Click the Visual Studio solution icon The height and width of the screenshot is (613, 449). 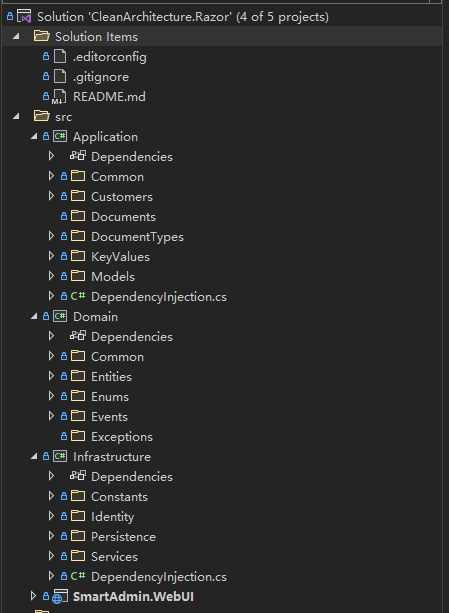pos(24,17)
